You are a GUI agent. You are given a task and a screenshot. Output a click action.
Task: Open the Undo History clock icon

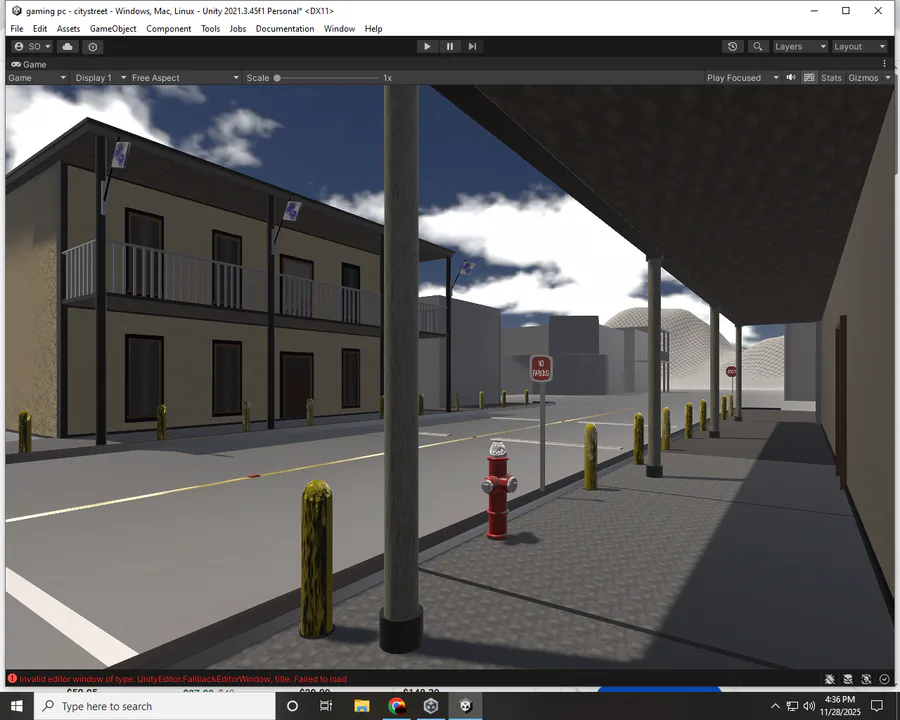(x=732, y=47)
